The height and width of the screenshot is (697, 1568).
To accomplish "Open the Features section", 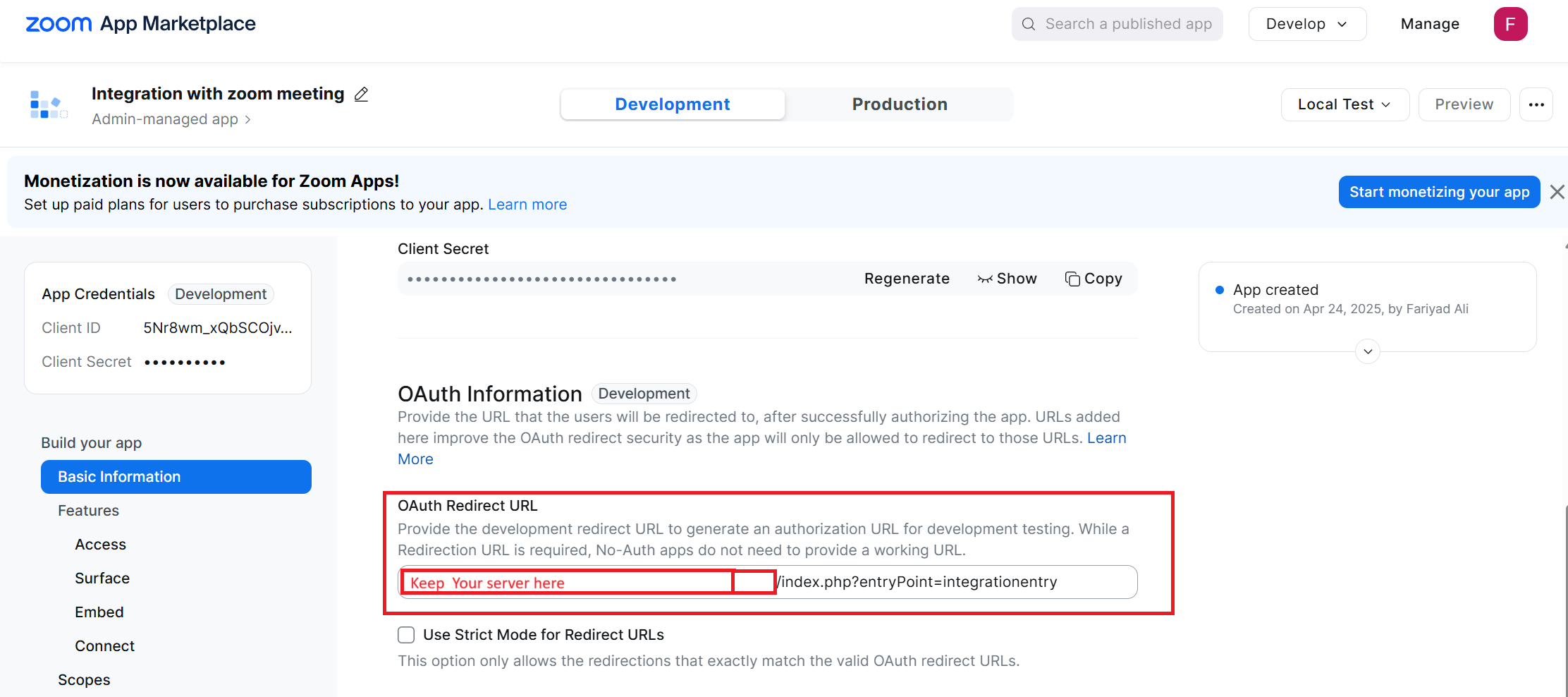I will pyautogui.click(x=88, y=511).
